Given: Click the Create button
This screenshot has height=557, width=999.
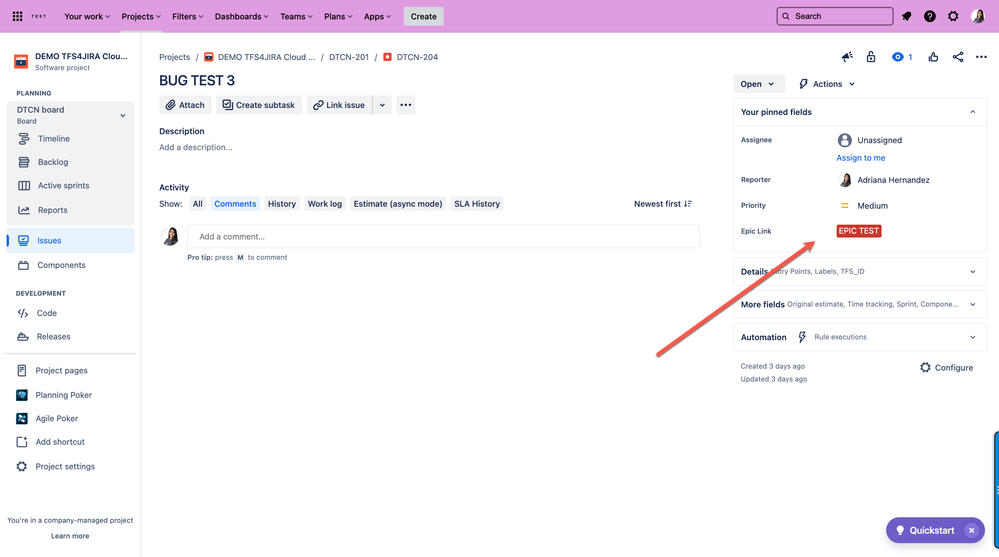Looking at the screenshot, I should coord(424,17).
